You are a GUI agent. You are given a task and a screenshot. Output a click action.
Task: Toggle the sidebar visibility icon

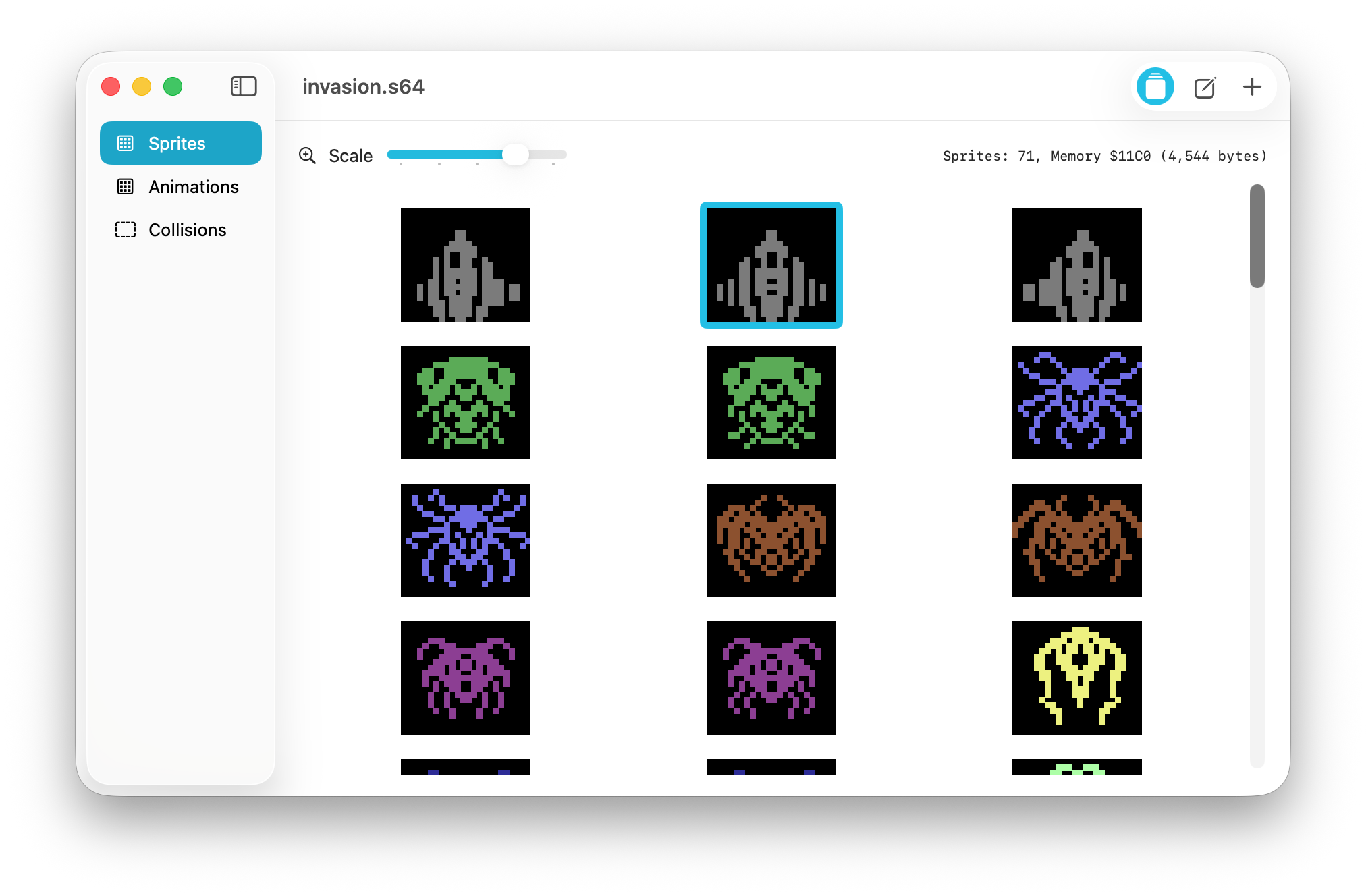[244, 86]
